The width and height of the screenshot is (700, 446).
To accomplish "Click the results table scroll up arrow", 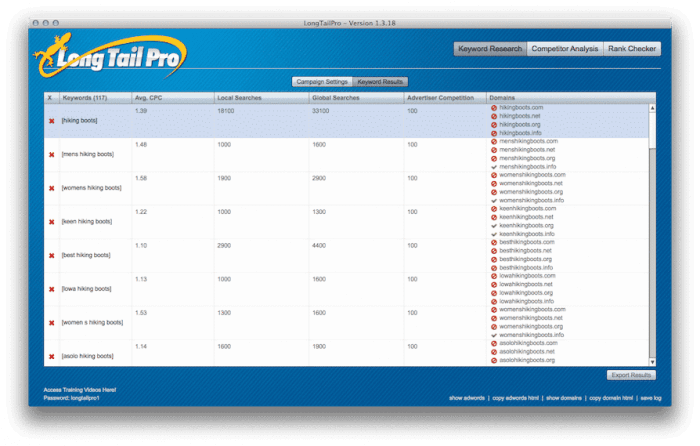I will 652,108.
